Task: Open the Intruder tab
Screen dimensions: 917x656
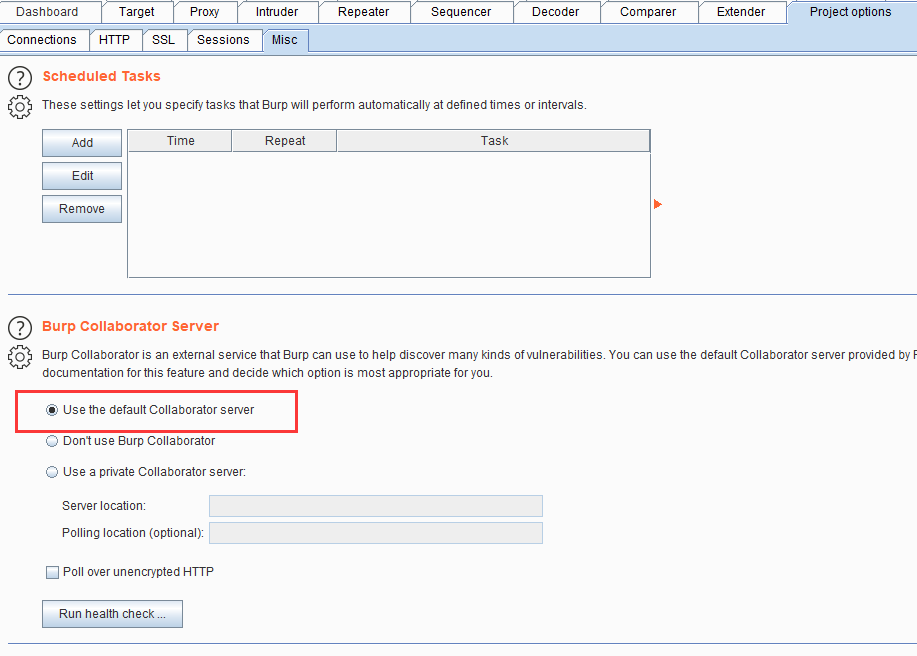Action: pos(277,12)
